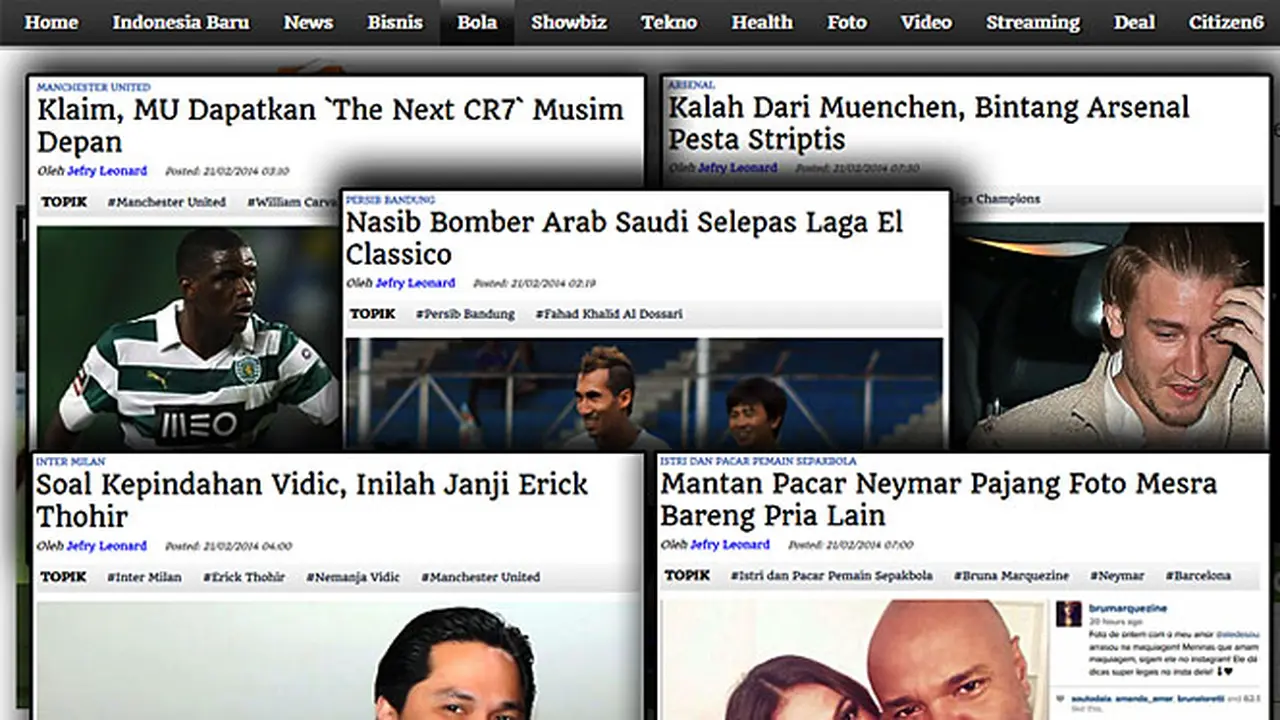Click the 'TOPIK' label in the Persib Bandung article
This screenshot has width=1280, height=720.
pos(373,314)
